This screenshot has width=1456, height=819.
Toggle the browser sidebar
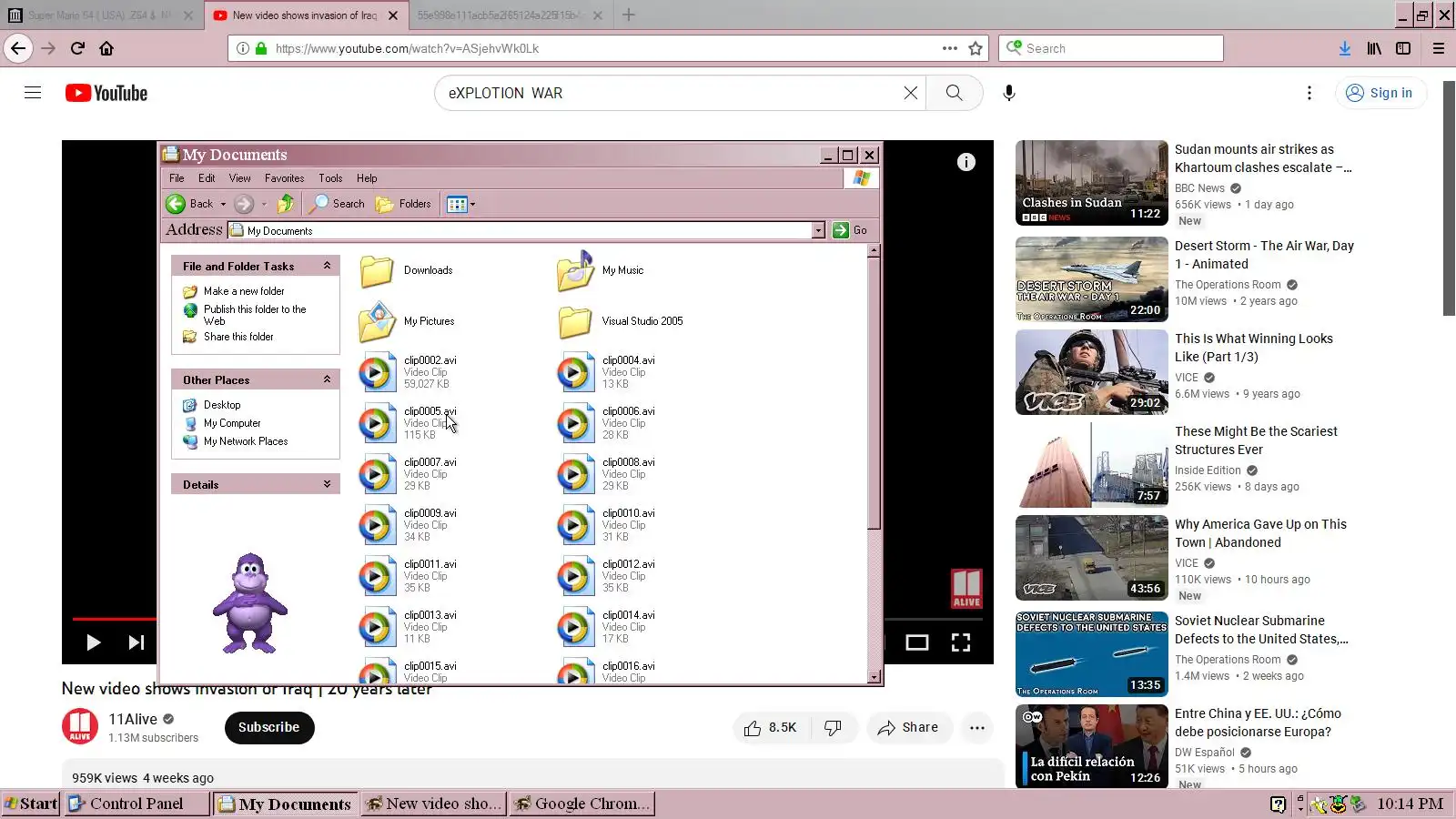pos(1403,48)
